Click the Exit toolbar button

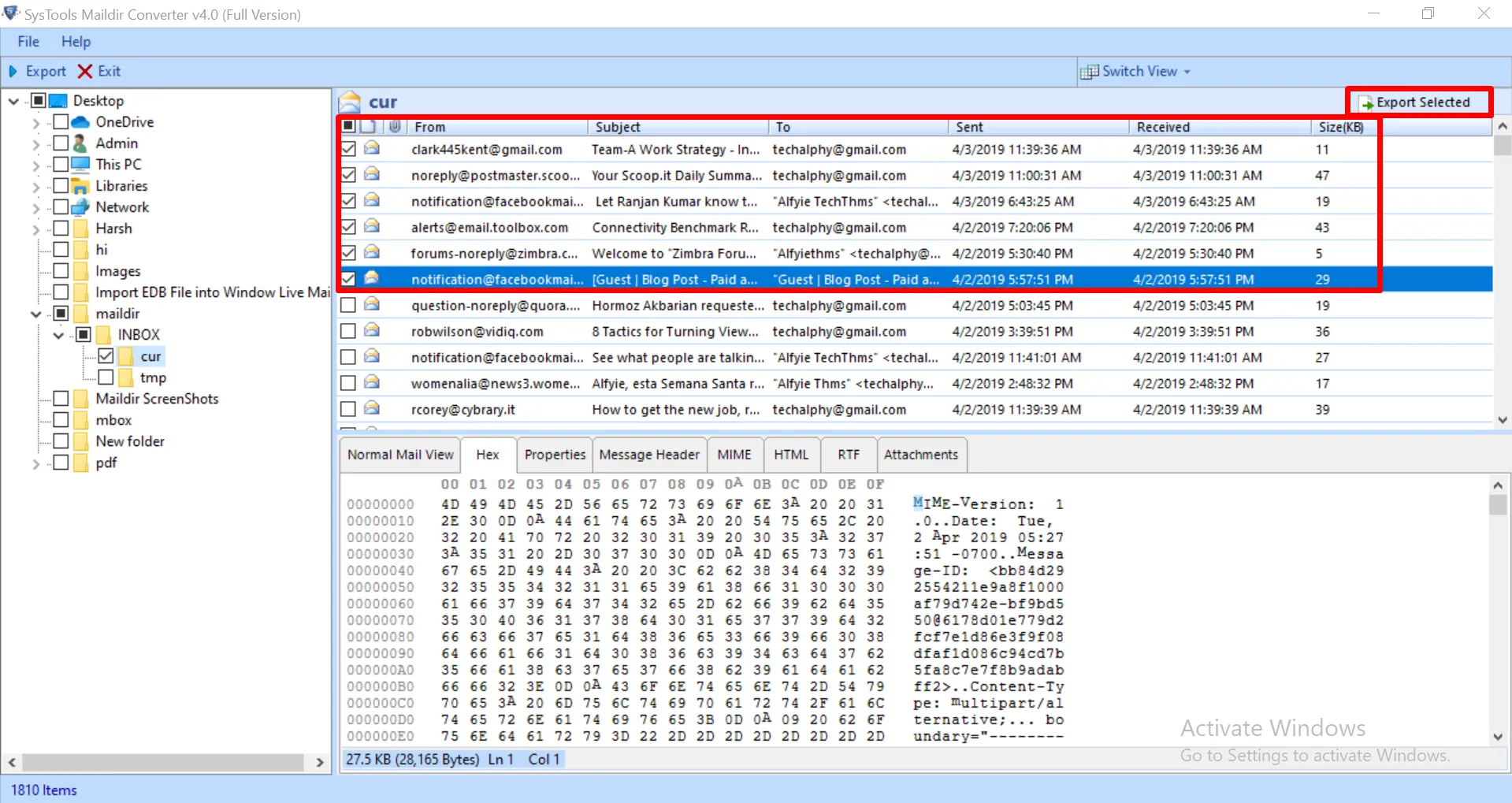[x=99, y=72]
